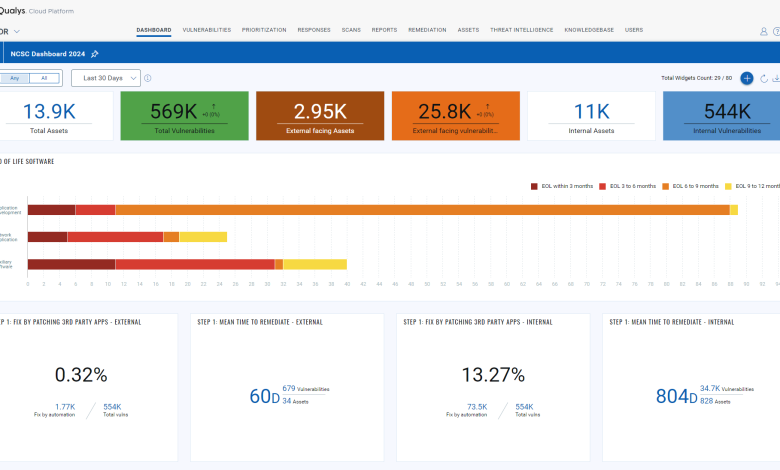Open the user profile icon
The height and width of the screenshot is (470, 780).
point(764,31)
